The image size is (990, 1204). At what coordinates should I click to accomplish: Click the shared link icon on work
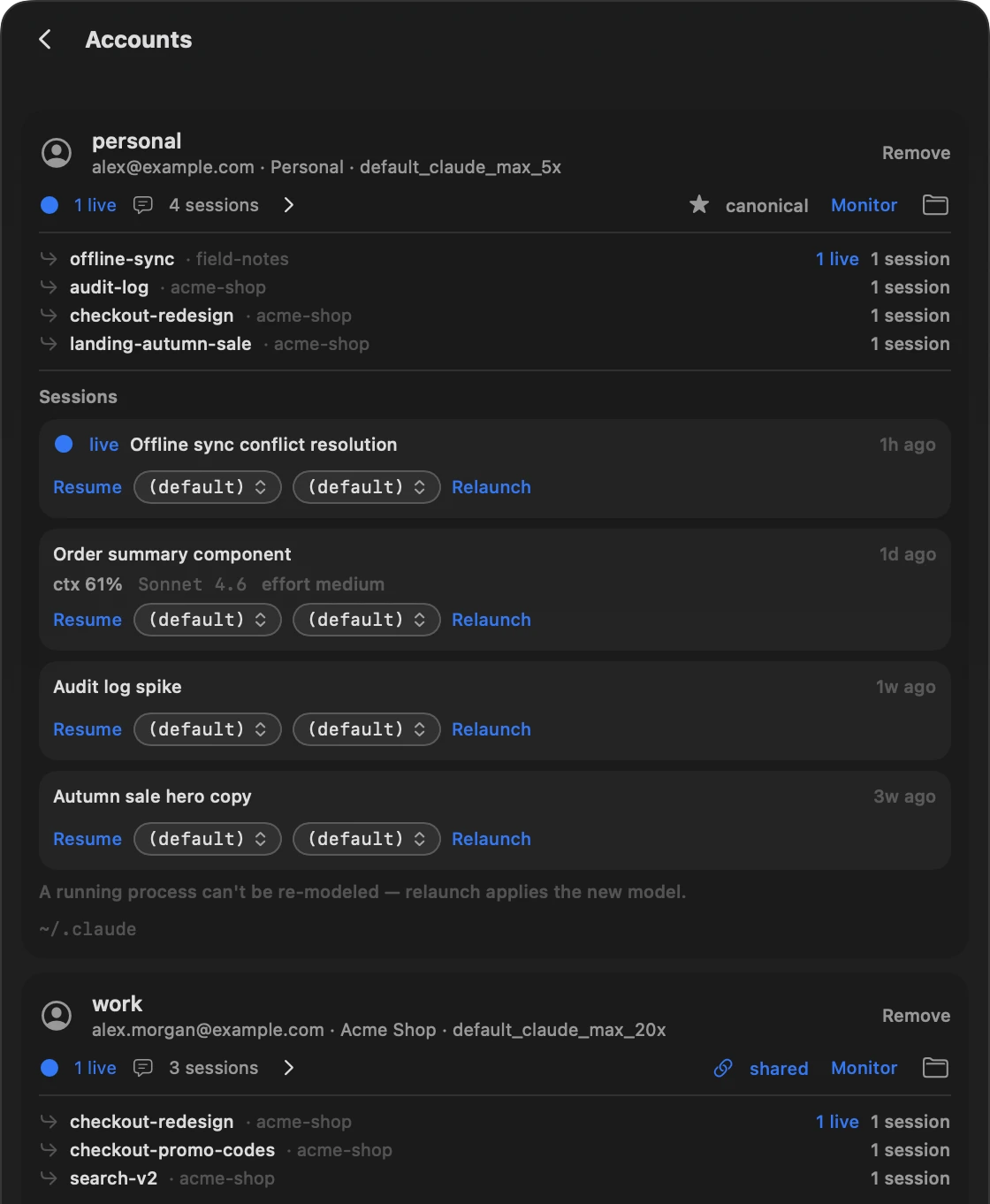pyautogui.click(x=723, y=1068)
